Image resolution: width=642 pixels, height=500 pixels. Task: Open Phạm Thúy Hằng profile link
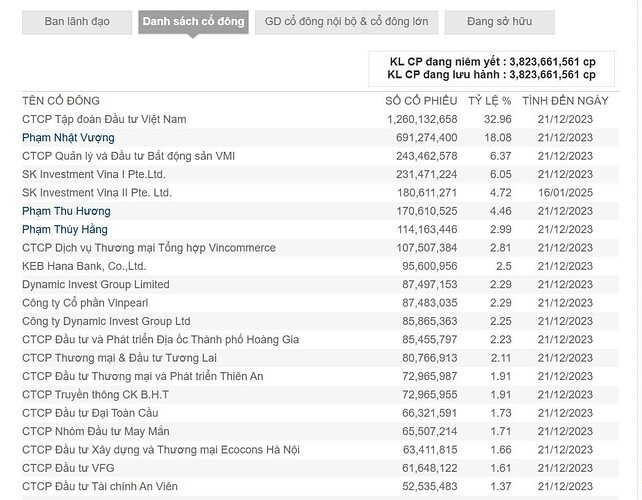65,230
